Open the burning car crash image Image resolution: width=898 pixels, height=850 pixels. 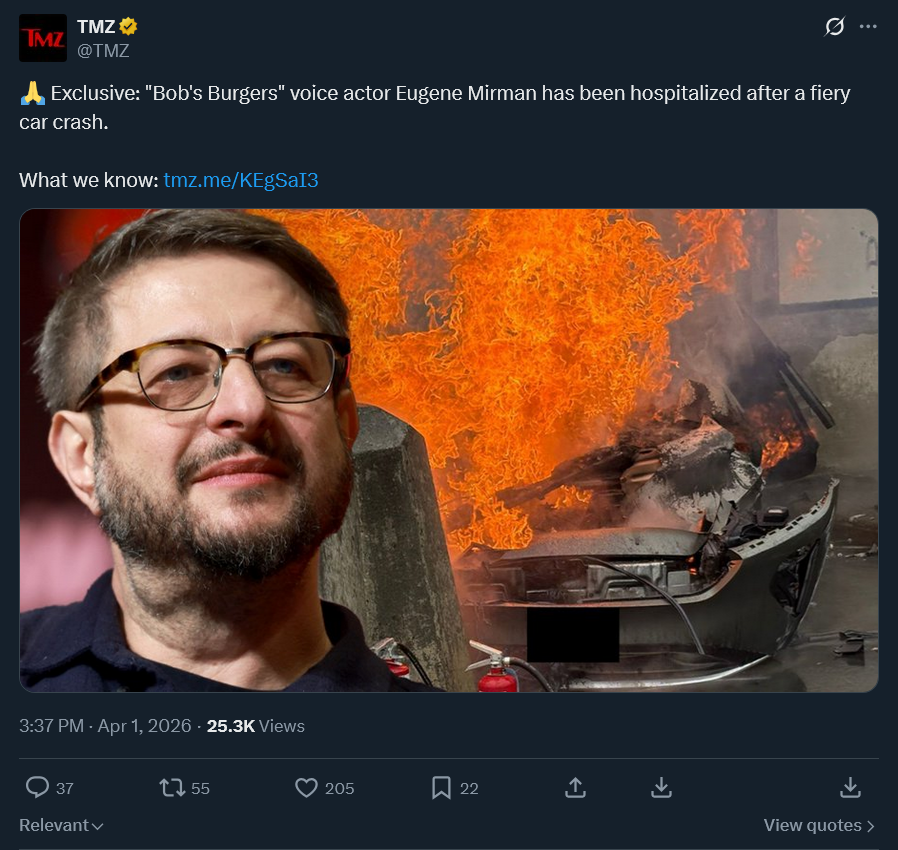(x=448, y=450)
